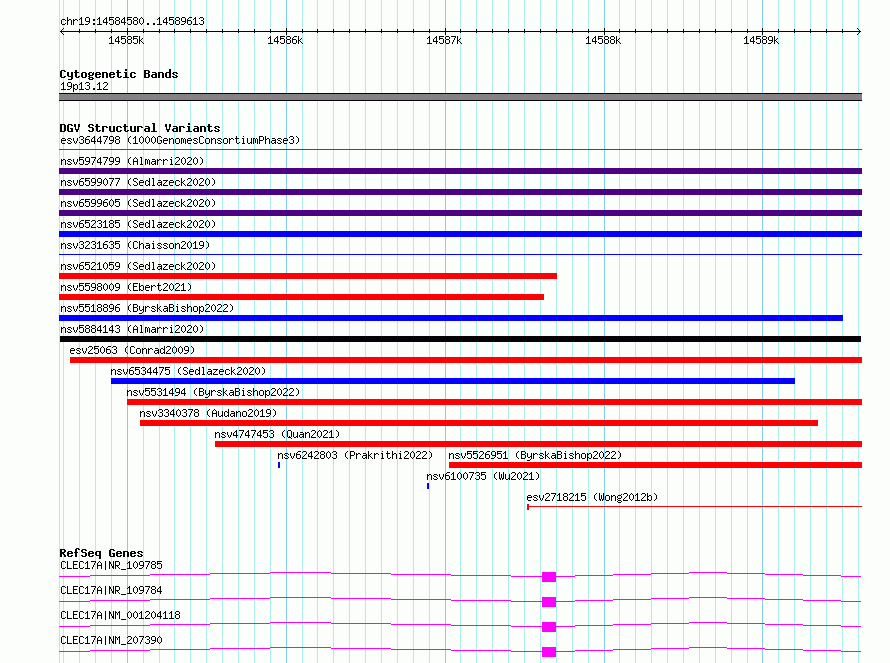Click variant label nsv4747453 (Quan2021)
This screenshot has width=890, height=663.
pyautogui.click(x=277, y=434)
